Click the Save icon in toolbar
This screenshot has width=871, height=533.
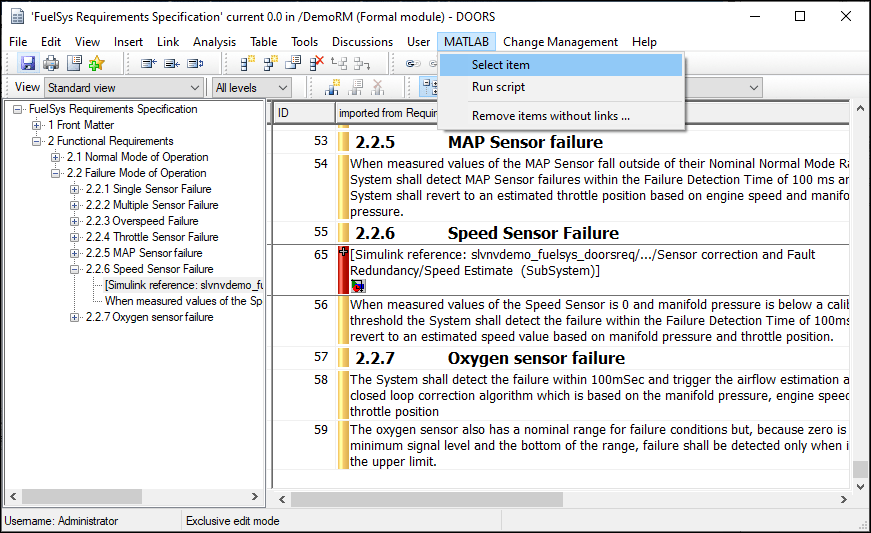click(x=27, y=63)
